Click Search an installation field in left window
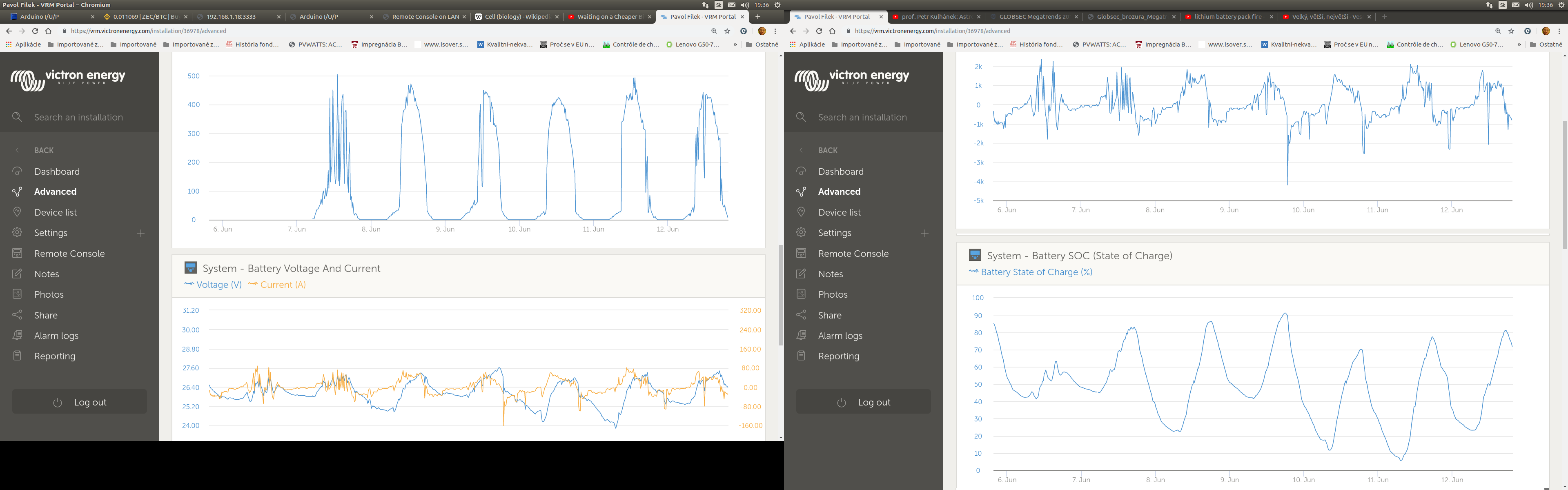1568x490 pixels. pos(79,117)
